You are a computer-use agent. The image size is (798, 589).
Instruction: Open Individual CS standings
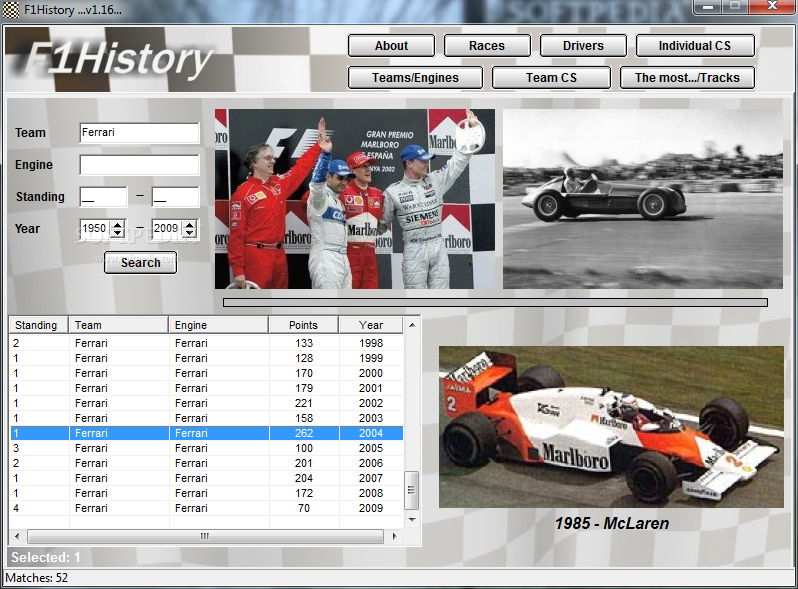tap(695, 46)
